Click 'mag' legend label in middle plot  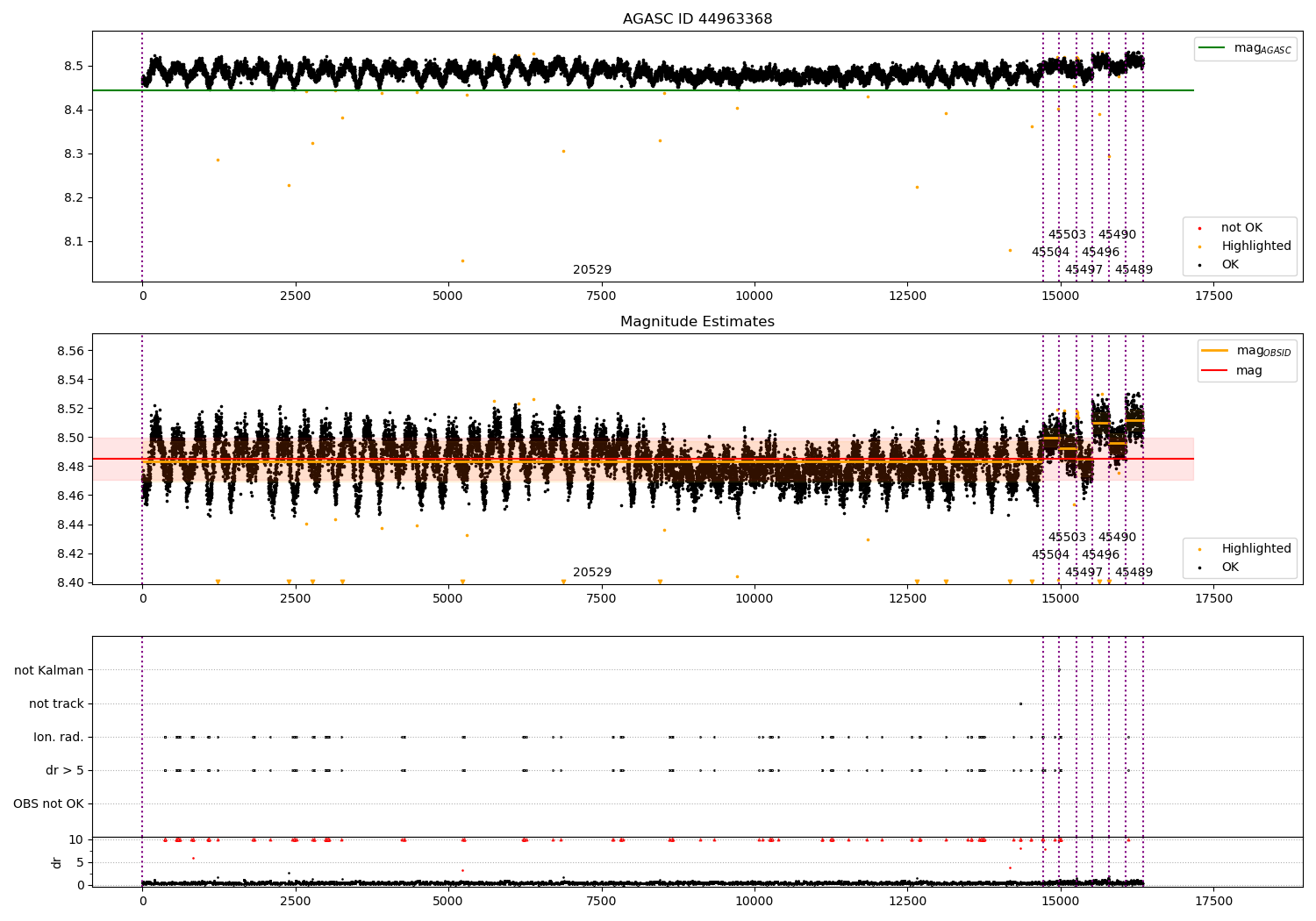click(1249, 370)
